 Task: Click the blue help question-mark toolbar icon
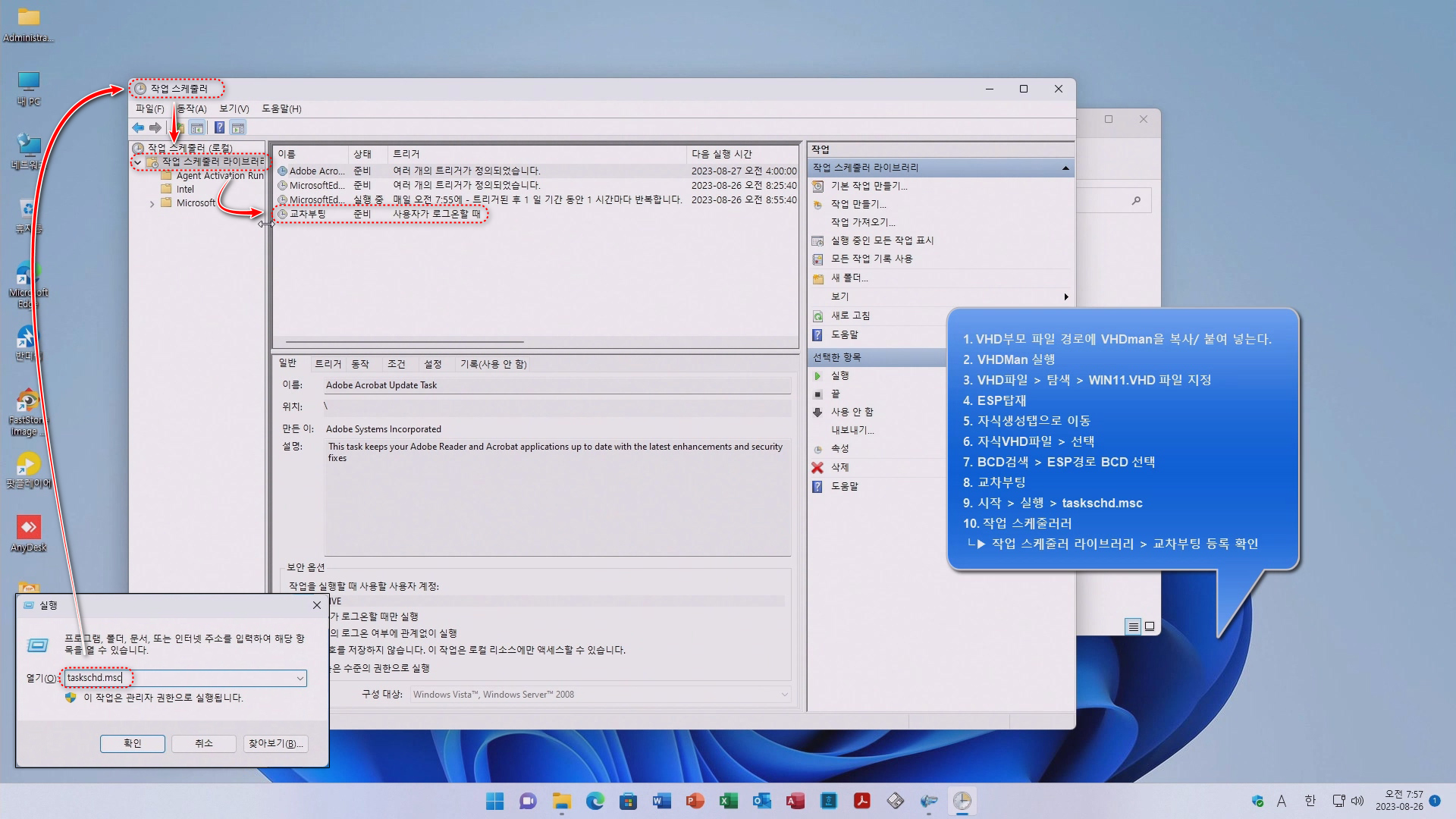point(219,128)
